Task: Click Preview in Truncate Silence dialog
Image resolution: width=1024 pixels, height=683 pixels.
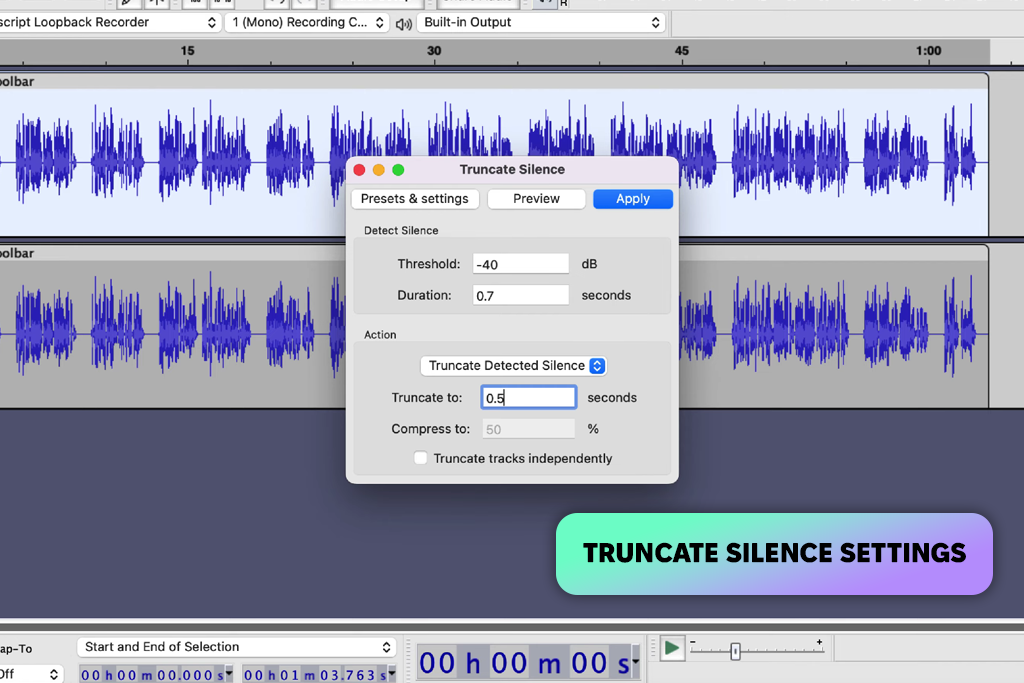Action: tap(536, 199)
